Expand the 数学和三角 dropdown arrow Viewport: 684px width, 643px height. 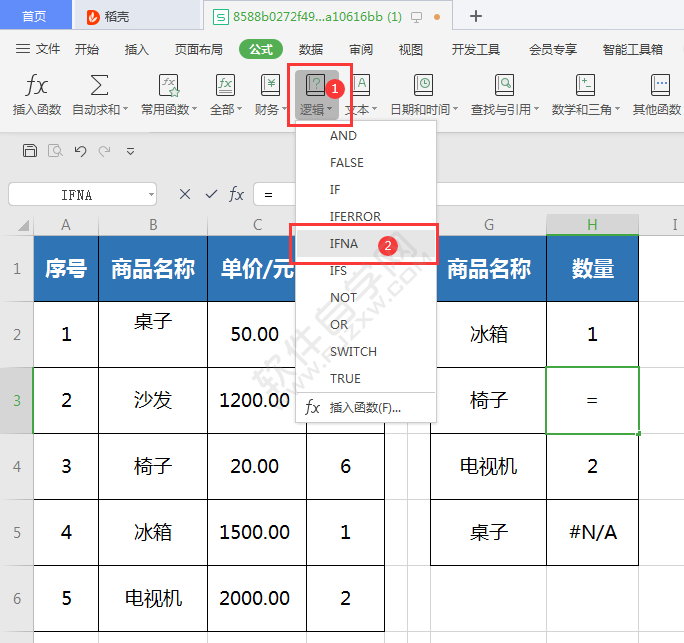(617, 109)
